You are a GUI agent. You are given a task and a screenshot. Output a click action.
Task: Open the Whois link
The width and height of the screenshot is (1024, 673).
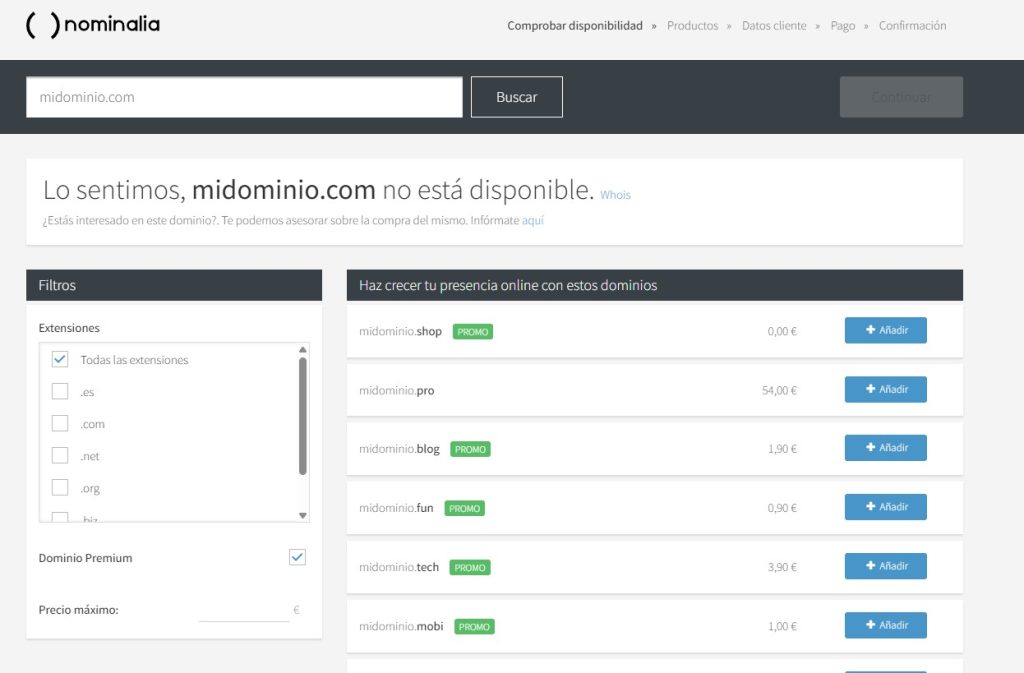pyautogui.click(x=615, y=195)
